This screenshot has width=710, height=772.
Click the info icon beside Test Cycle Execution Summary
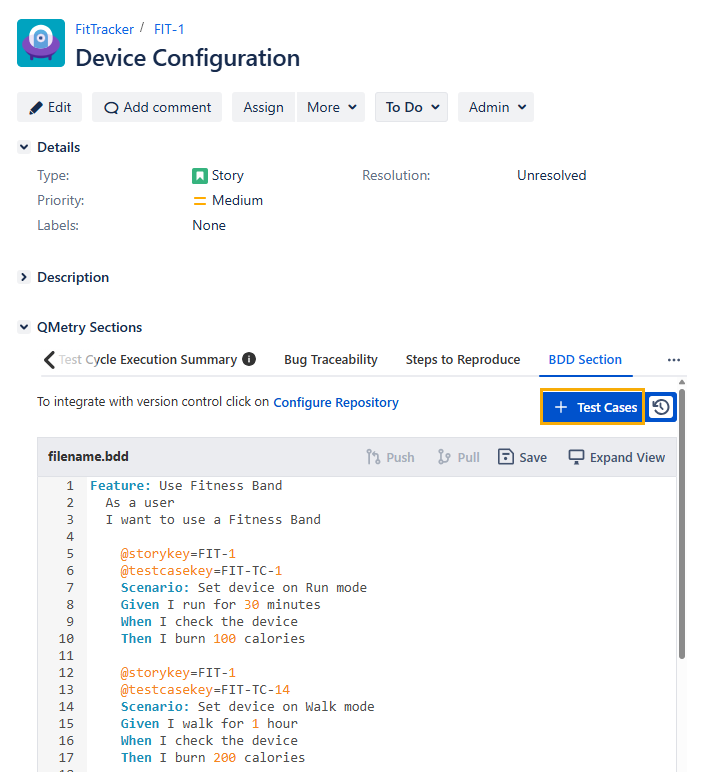(x=249, y=359)
